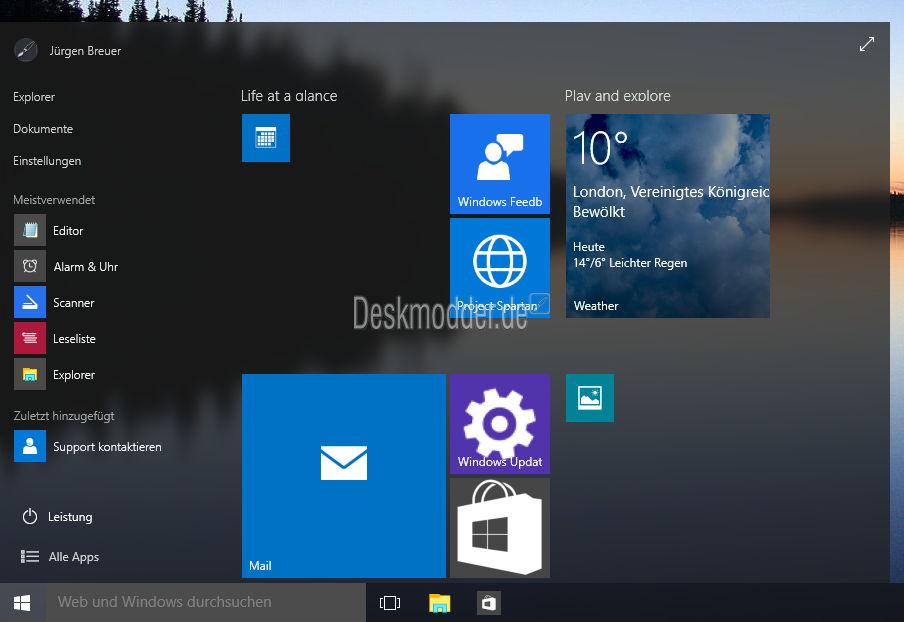The width and height of the screenshot is (904, 622).
Task: Open the Photos tile
Action: point(590,398)
